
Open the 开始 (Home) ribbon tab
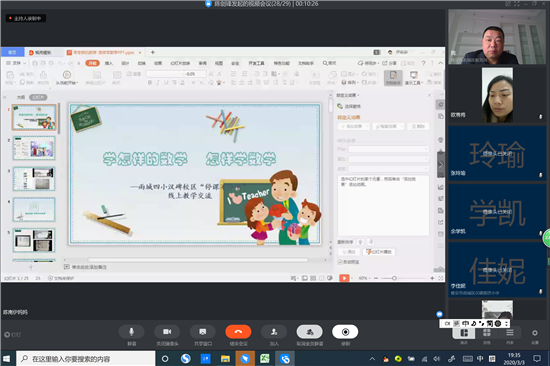coord(93,63)
